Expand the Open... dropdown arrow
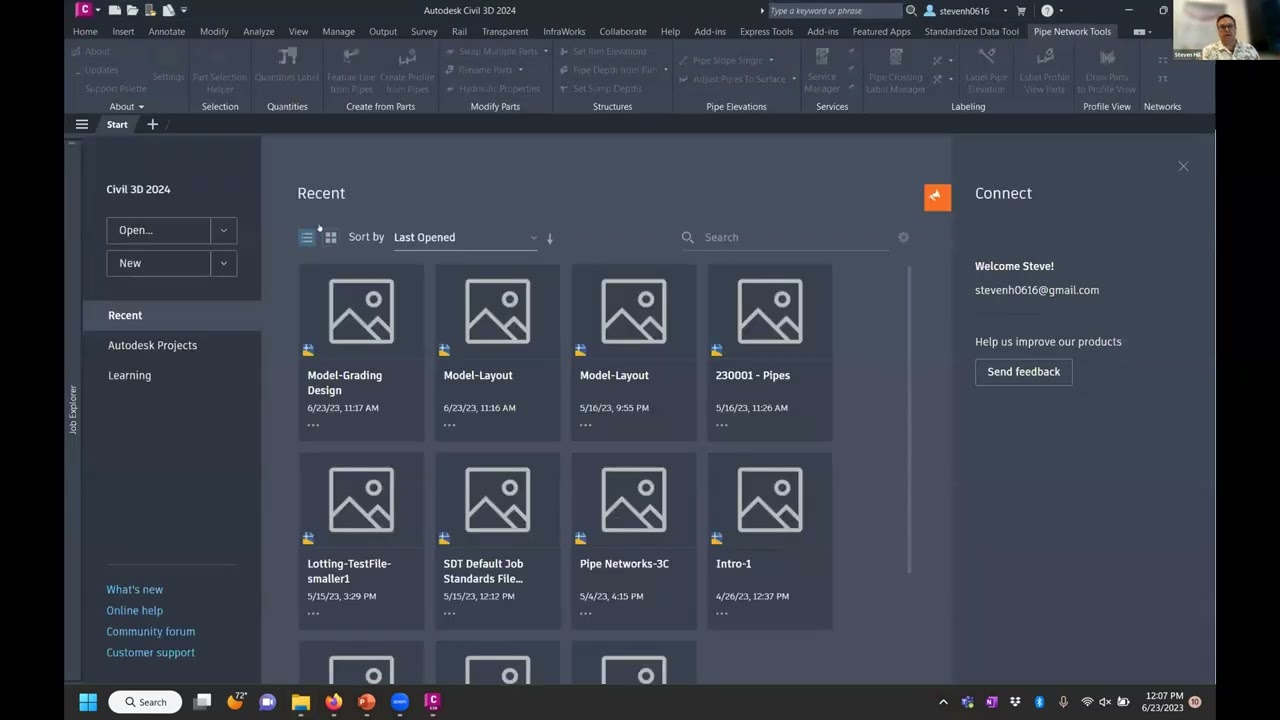Image resolution: width=1280 pixels, height=720 pixels. pyautogui.click(x=224, y=230)
